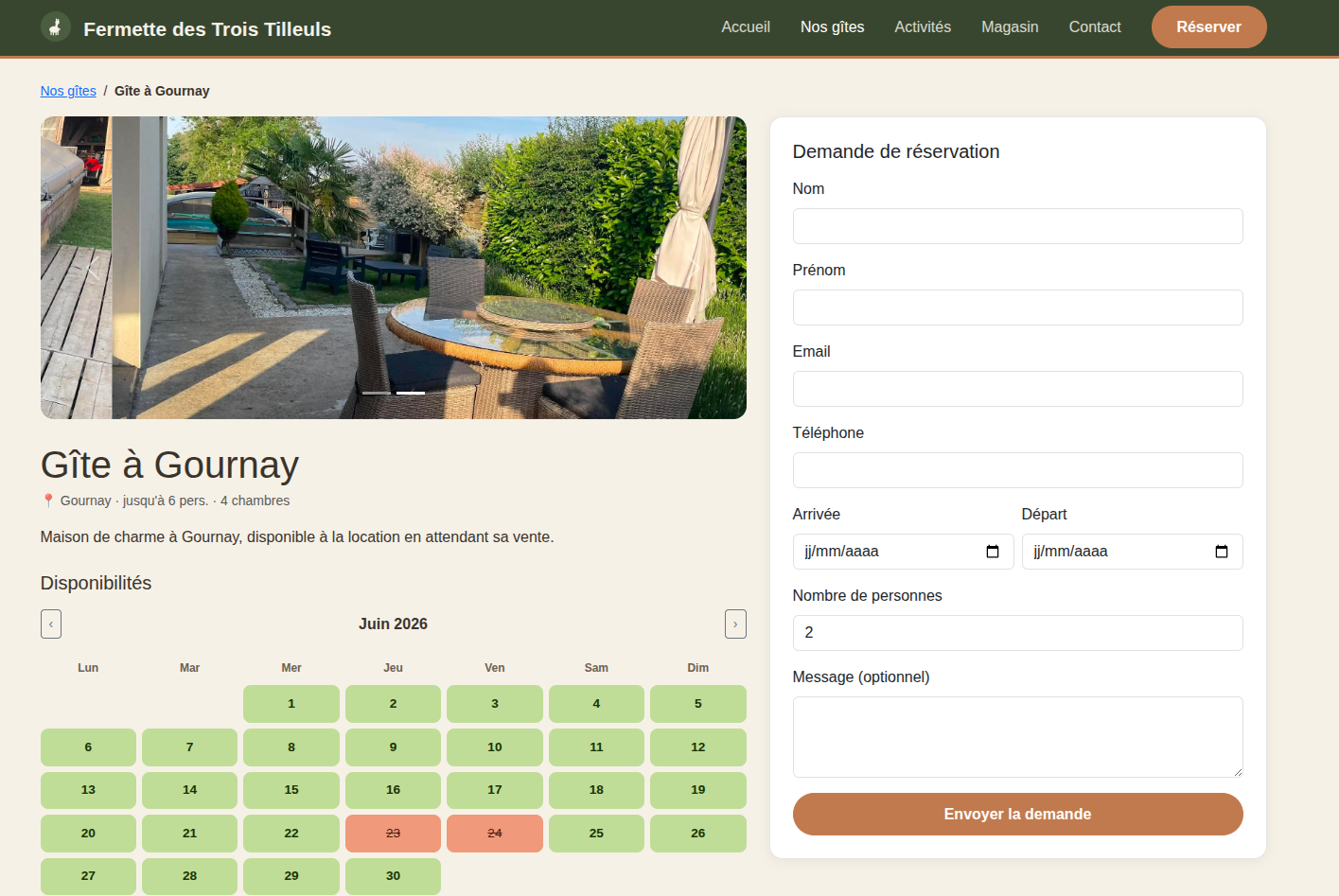Focus the Nom input field

[x=1017, y=226]
